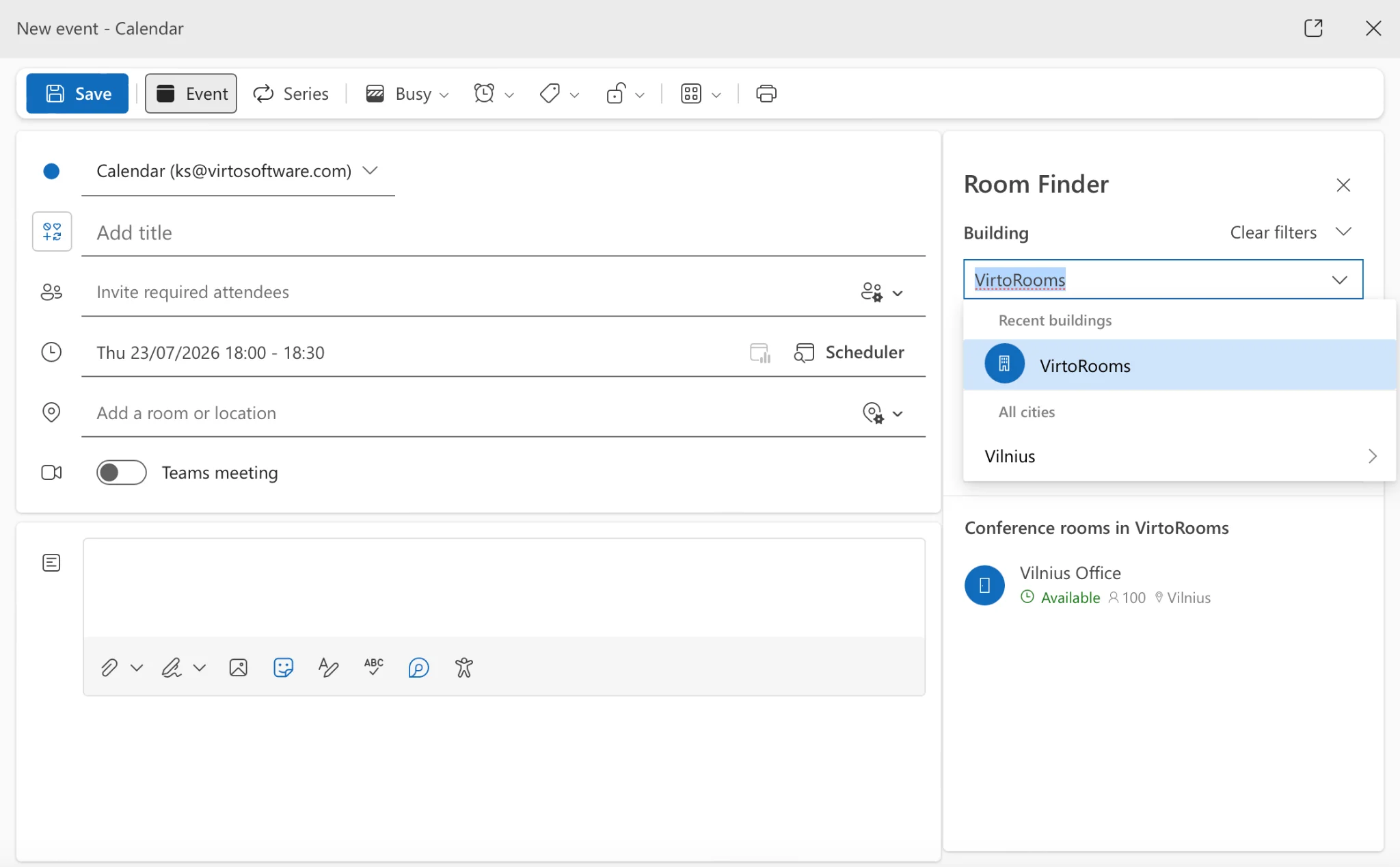Open the Scheduler
Viewport: 1400px width, 867px height.
pyautogui.click(x=849, y=353)
